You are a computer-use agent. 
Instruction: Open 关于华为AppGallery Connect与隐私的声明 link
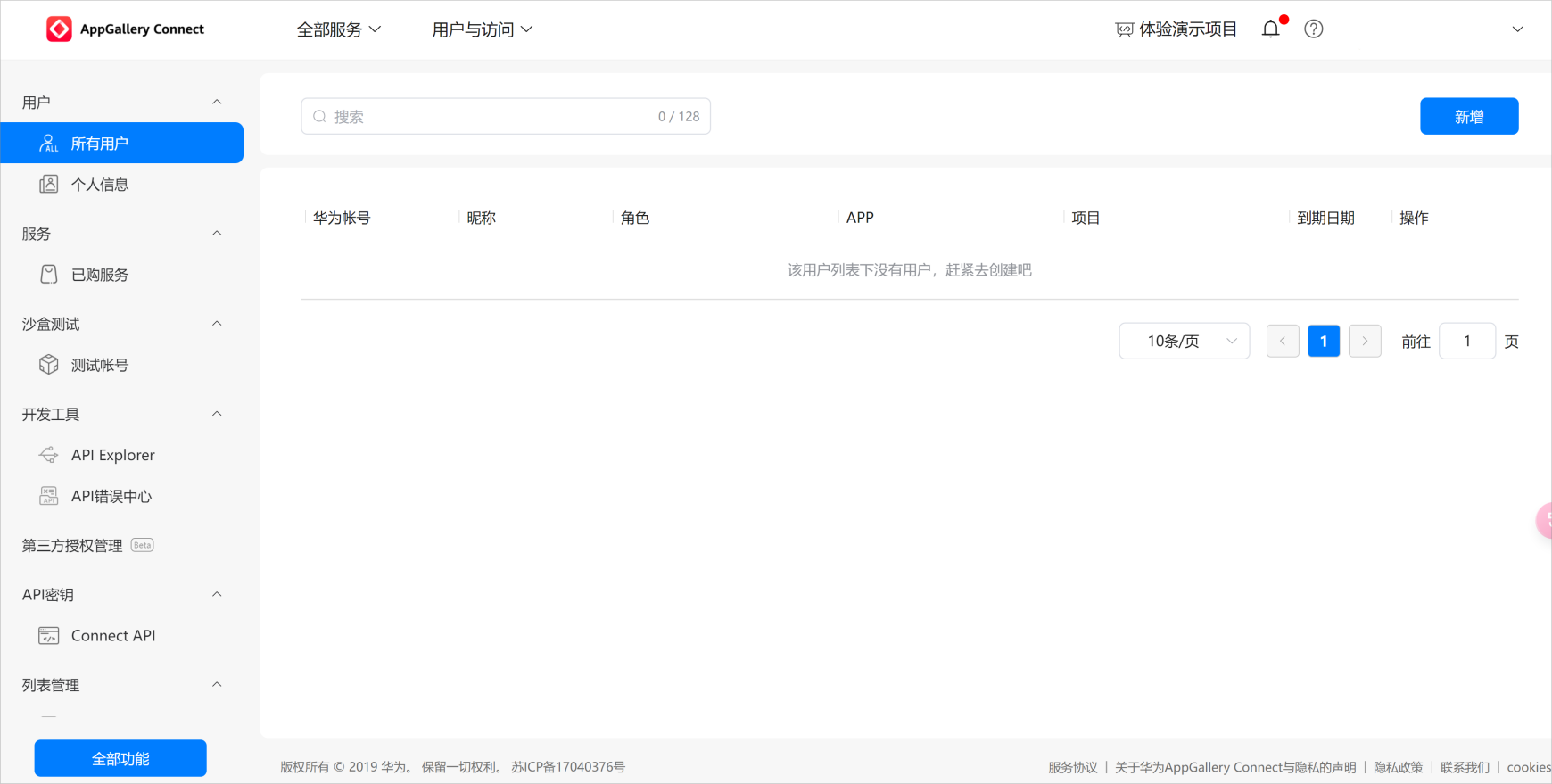click(x=1235, y=767)
